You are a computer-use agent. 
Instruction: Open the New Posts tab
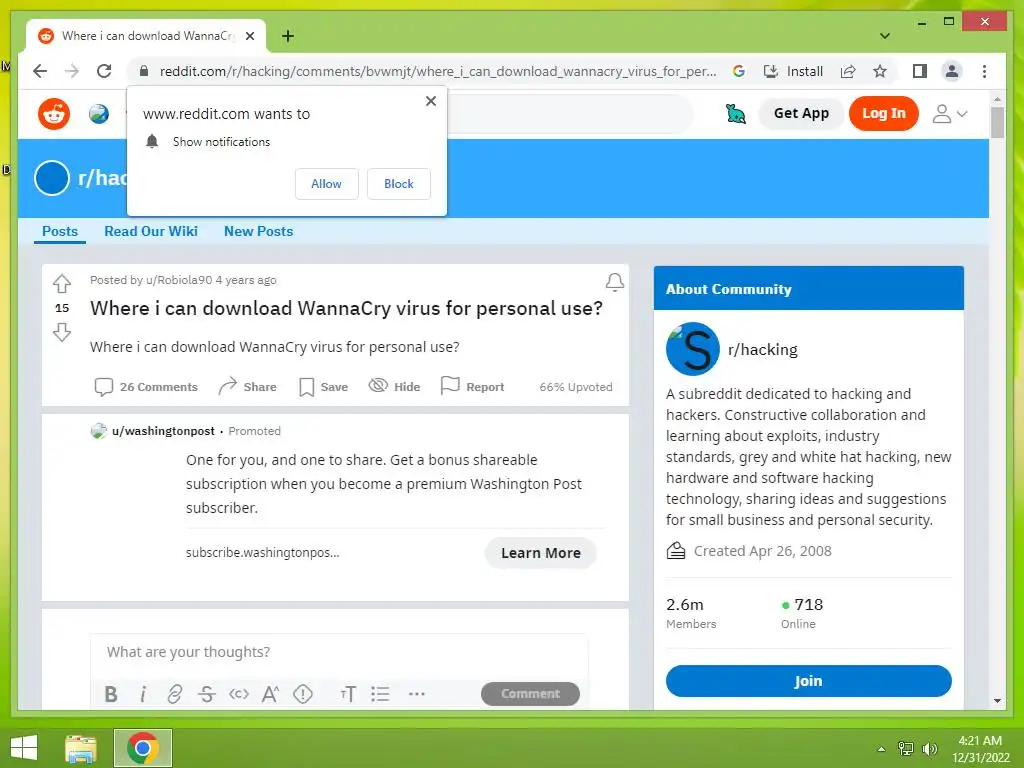259,231
